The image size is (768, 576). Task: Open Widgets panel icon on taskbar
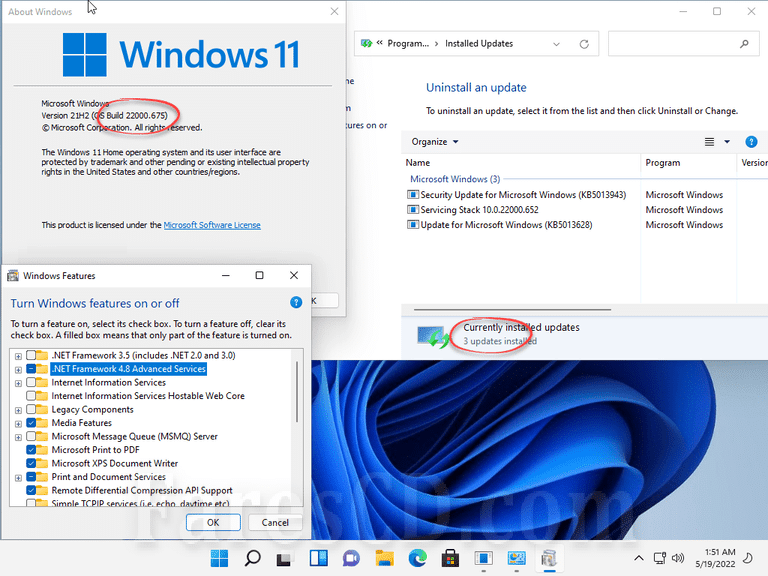coord(318,558)
